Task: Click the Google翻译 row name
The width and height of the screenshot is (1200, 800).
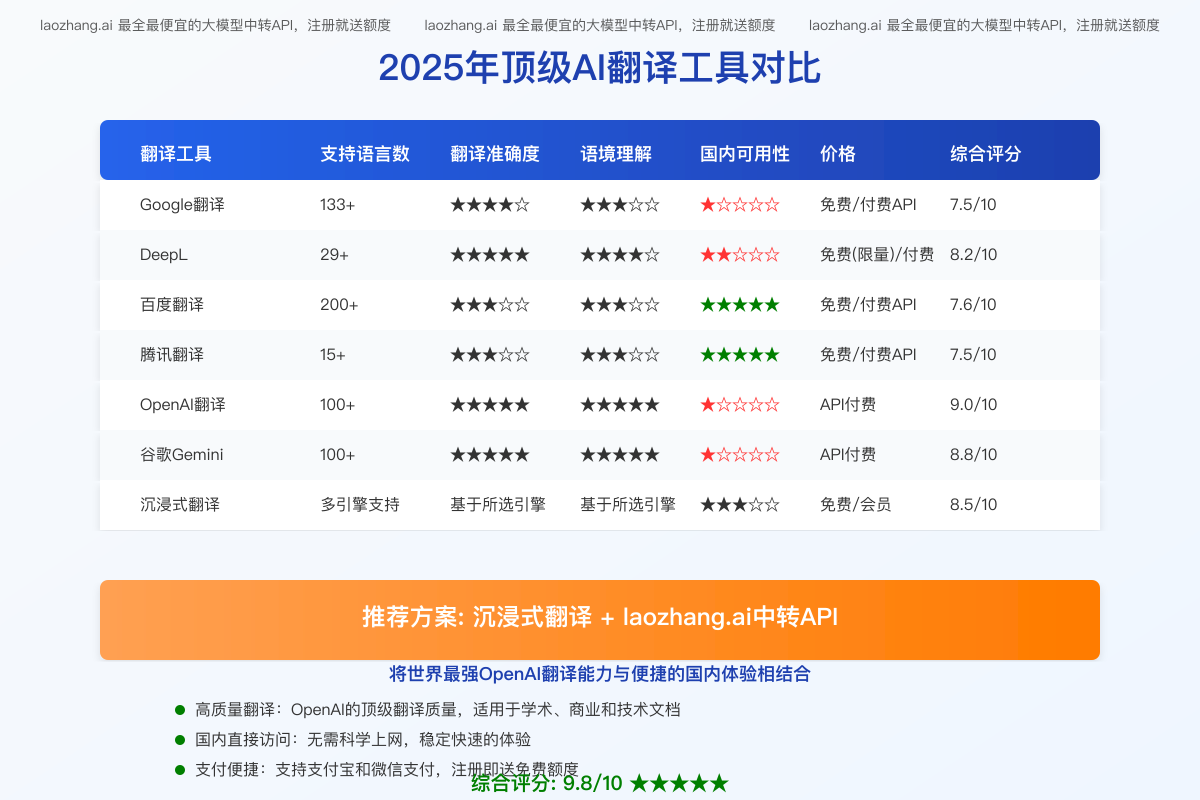Action: [182, 205]
